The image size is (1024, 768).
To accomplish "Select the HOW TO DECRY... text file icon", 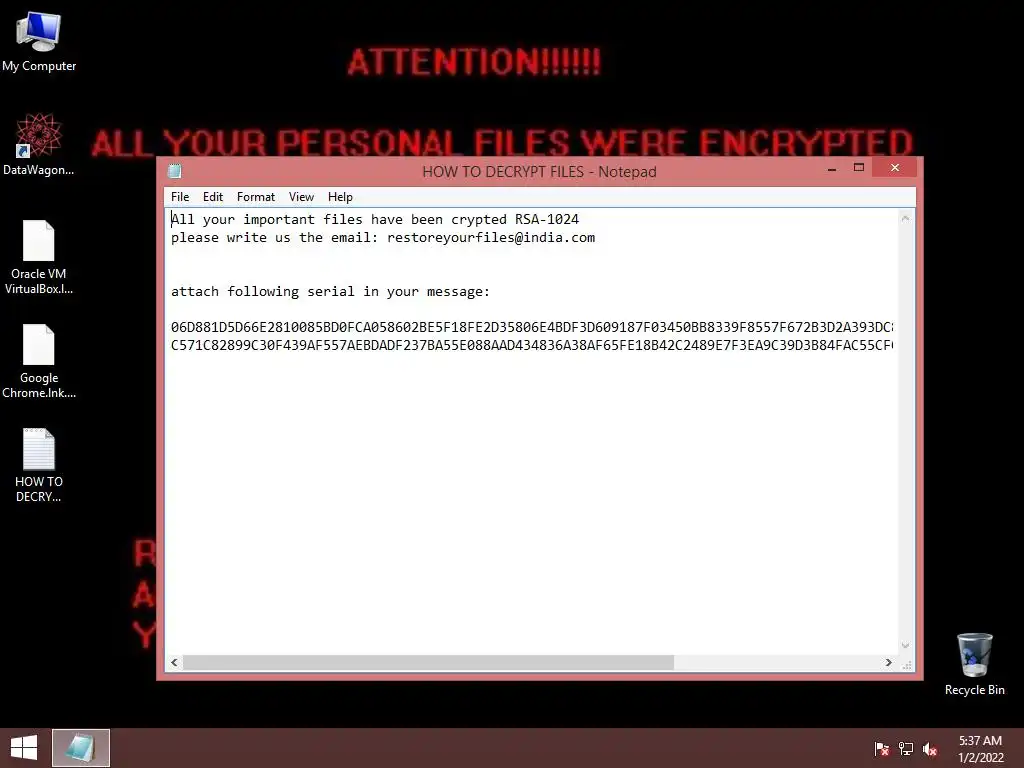I will point(39,465).
